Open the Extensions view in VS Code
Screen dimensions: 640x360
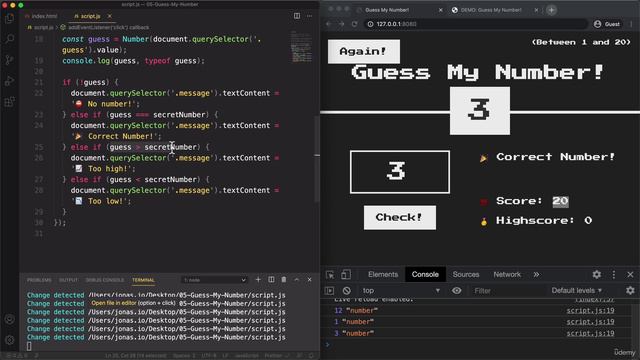(x=9, y=102)
